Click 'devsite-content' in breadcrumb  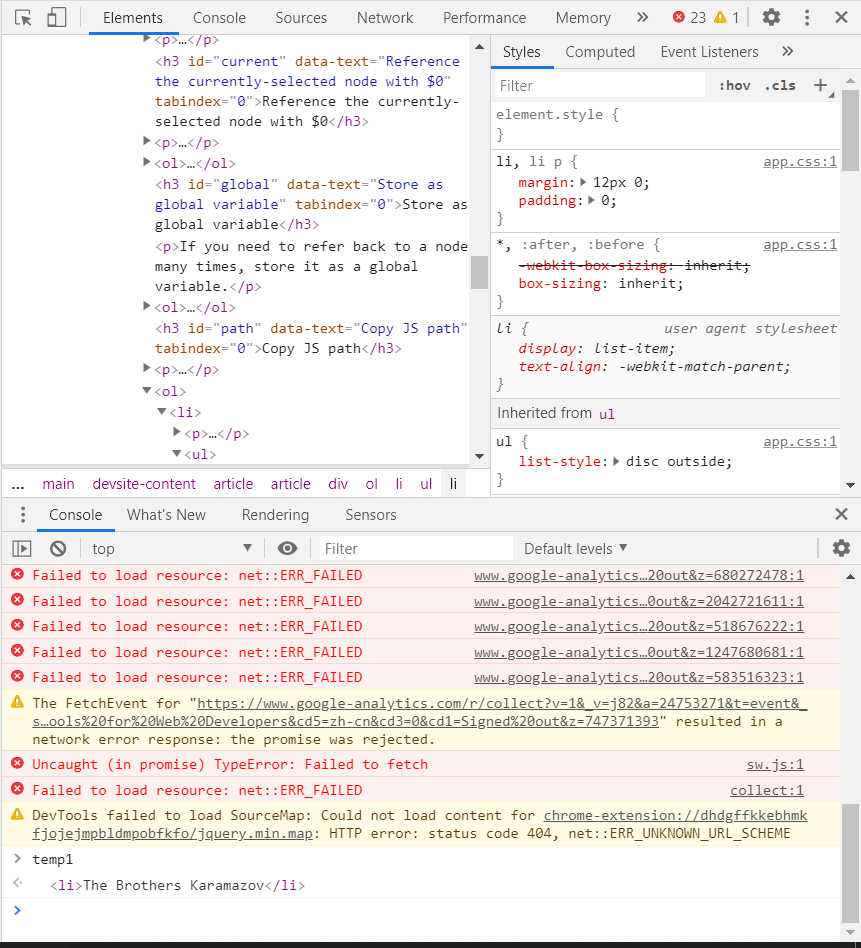pos(144,484)
